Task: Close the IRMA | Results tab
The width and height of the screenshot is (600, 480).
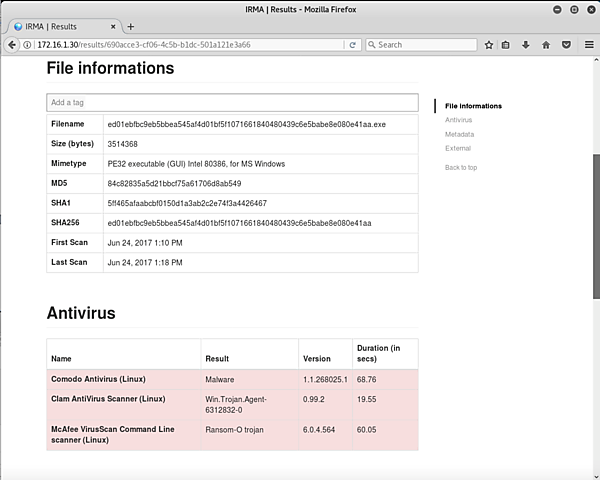Action: tap(112, 26)
